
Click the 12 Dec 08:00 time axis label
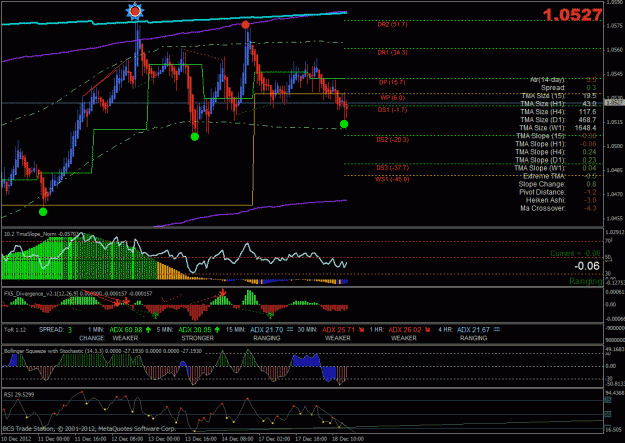coord(127,439)
